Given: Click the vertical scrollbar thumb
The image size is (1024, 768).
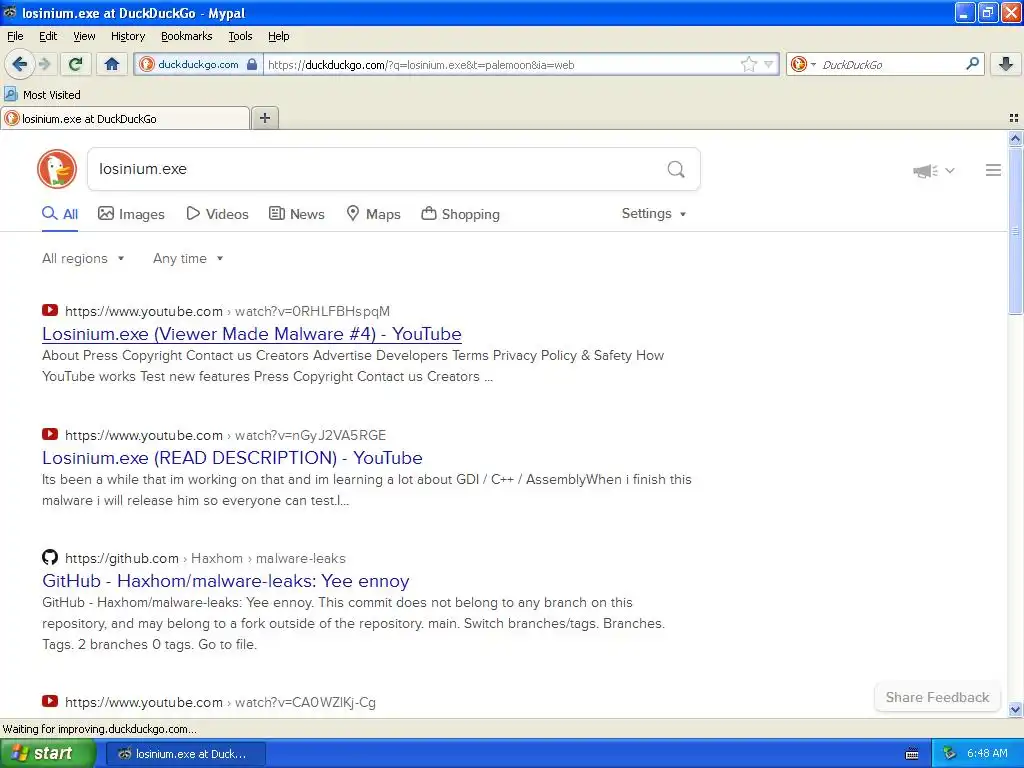Looking at the screenshot, I should 1015,230.
